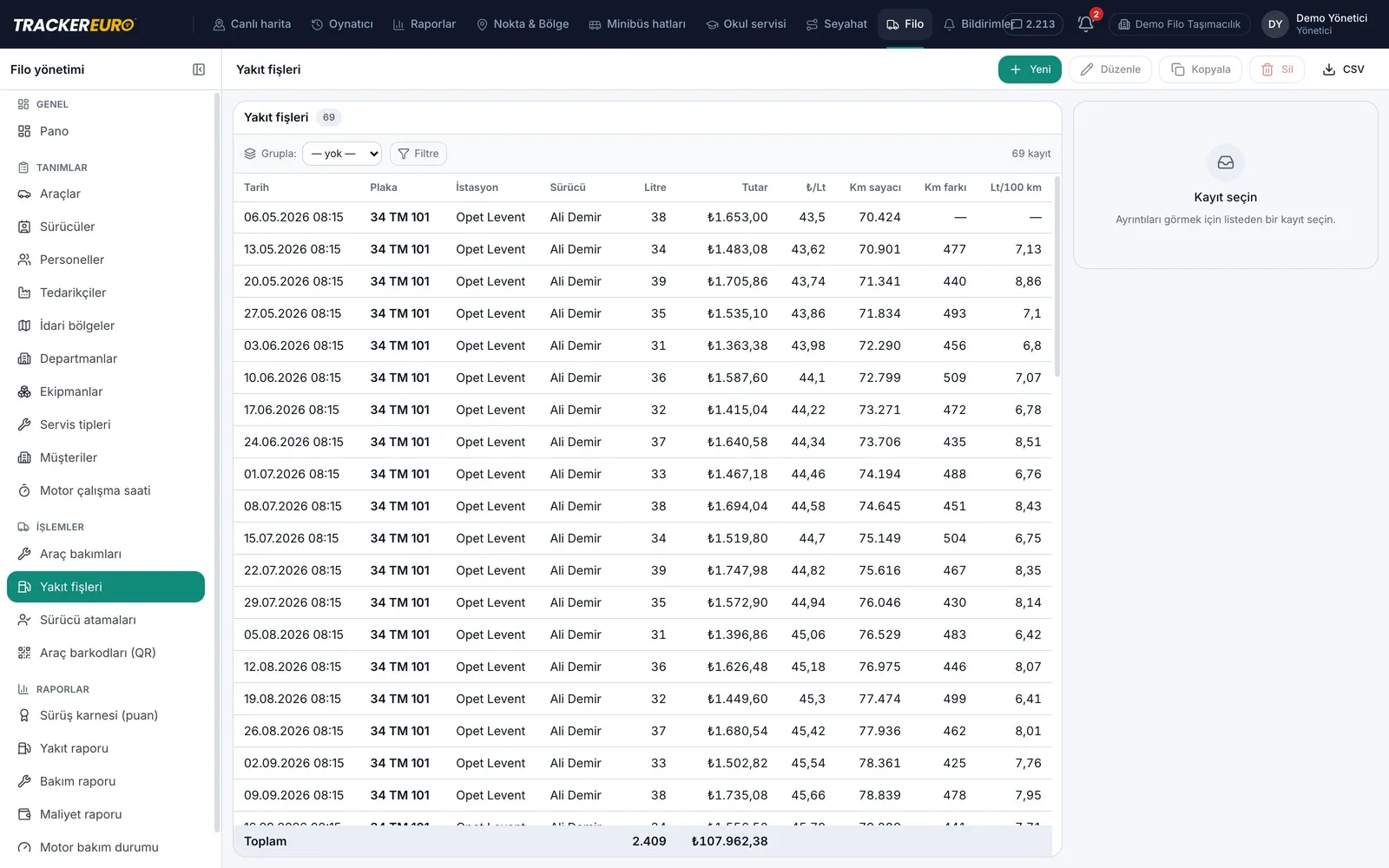Image resolution: width=1389 pixels, height=868 pixels.
Task: Create a new record with Yeni button
Action: pyautogui.click(x=1030, y=69)
